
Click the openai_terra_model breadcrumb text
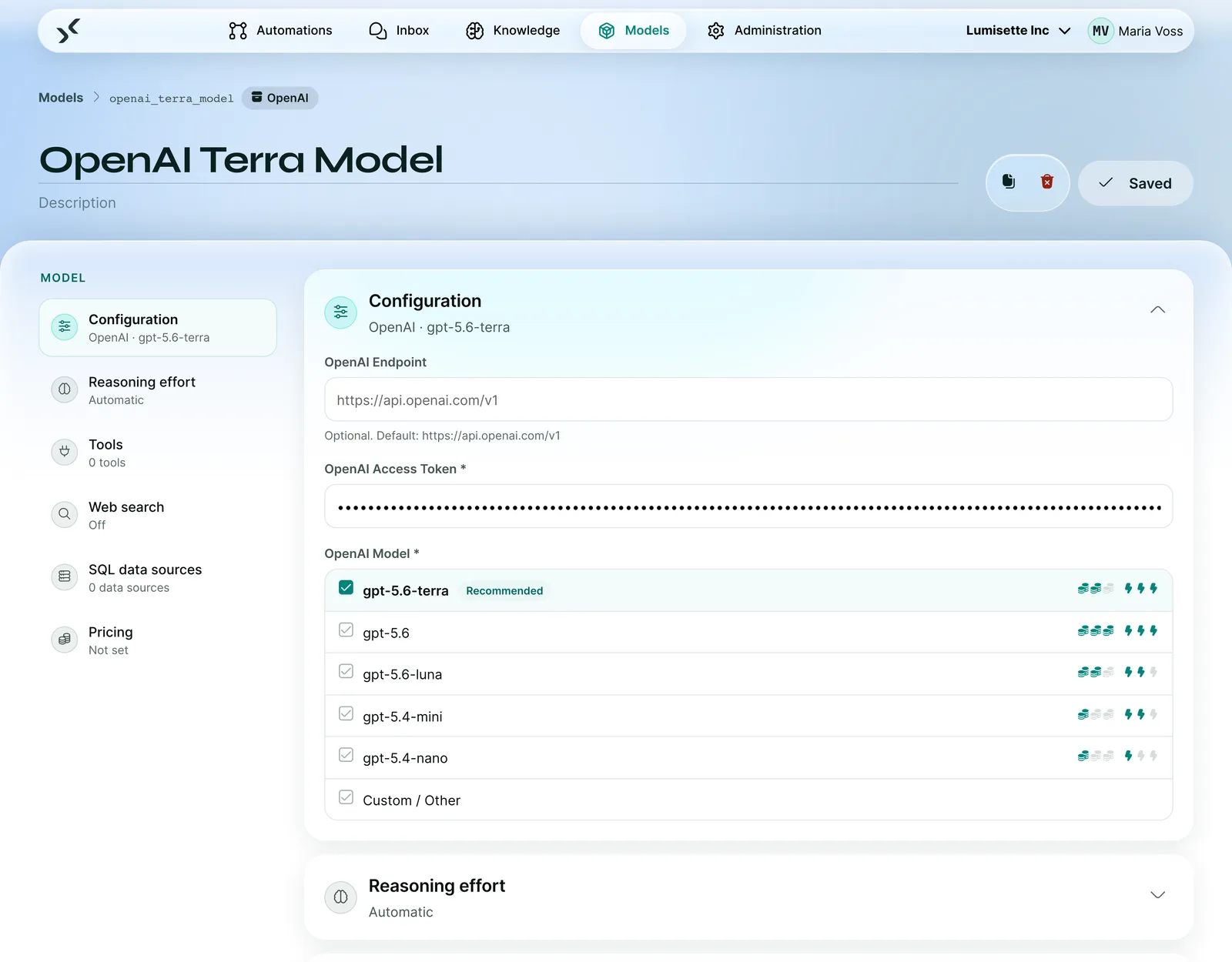point(171,99)
